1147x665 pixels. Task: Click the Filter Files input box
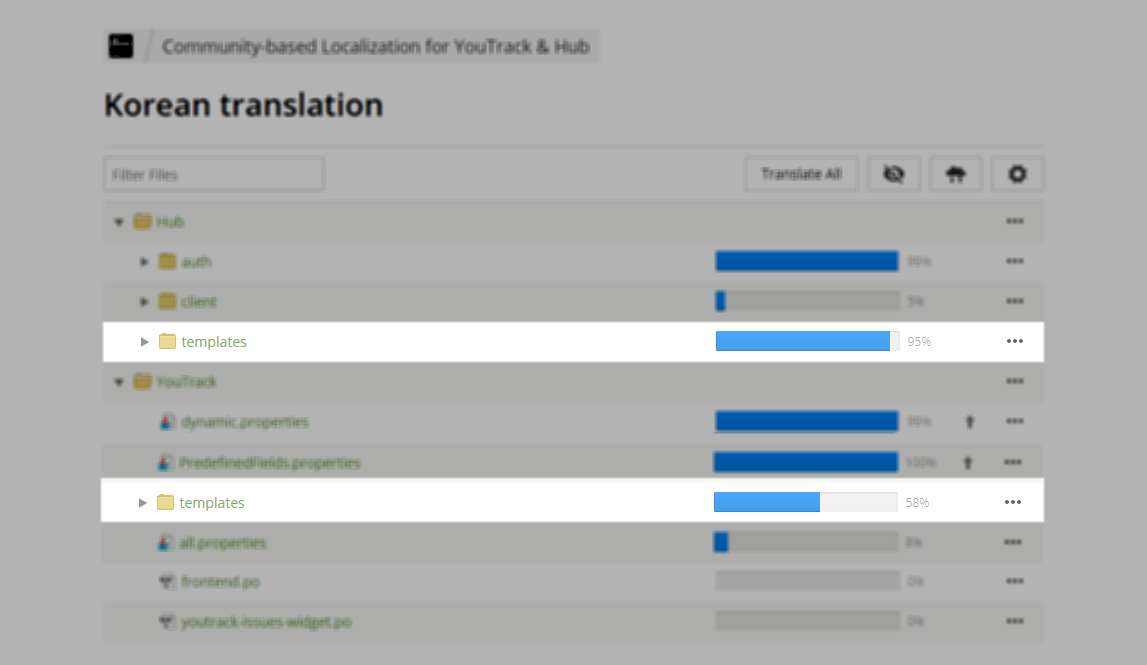(213, 173)
